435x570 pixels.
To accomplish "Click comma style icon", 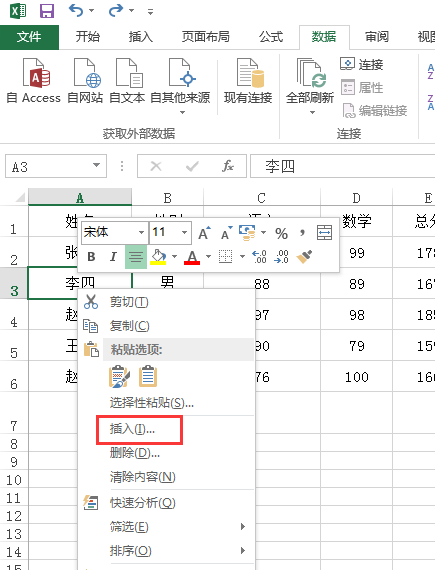I will 302,233.
